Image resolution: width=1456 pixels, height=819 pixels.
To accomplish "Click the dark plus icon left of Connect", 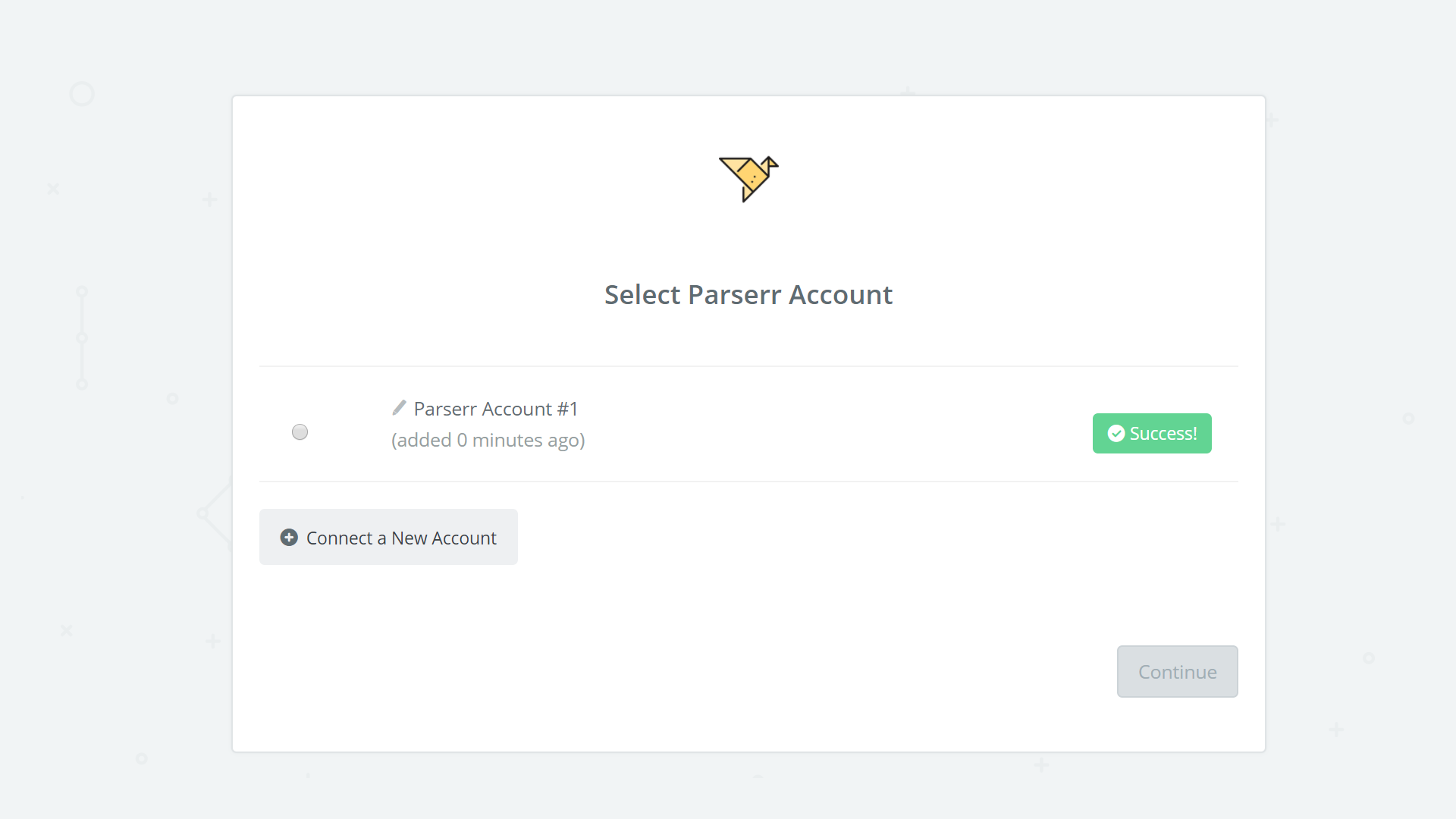I will [x=289, y=538].
